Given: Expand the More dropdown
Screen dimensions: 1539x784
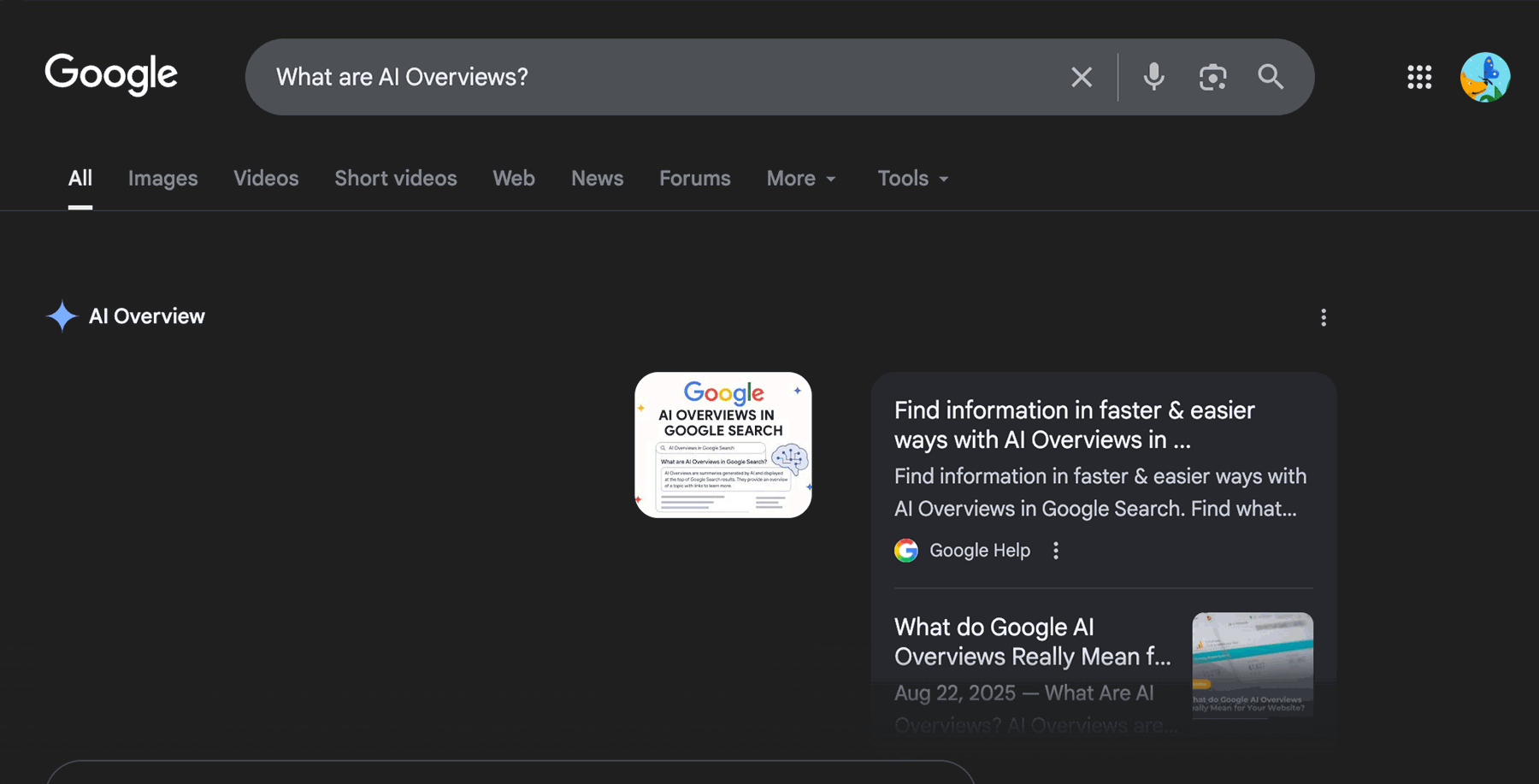Looking at the screenshot, I should coord(800,178).
